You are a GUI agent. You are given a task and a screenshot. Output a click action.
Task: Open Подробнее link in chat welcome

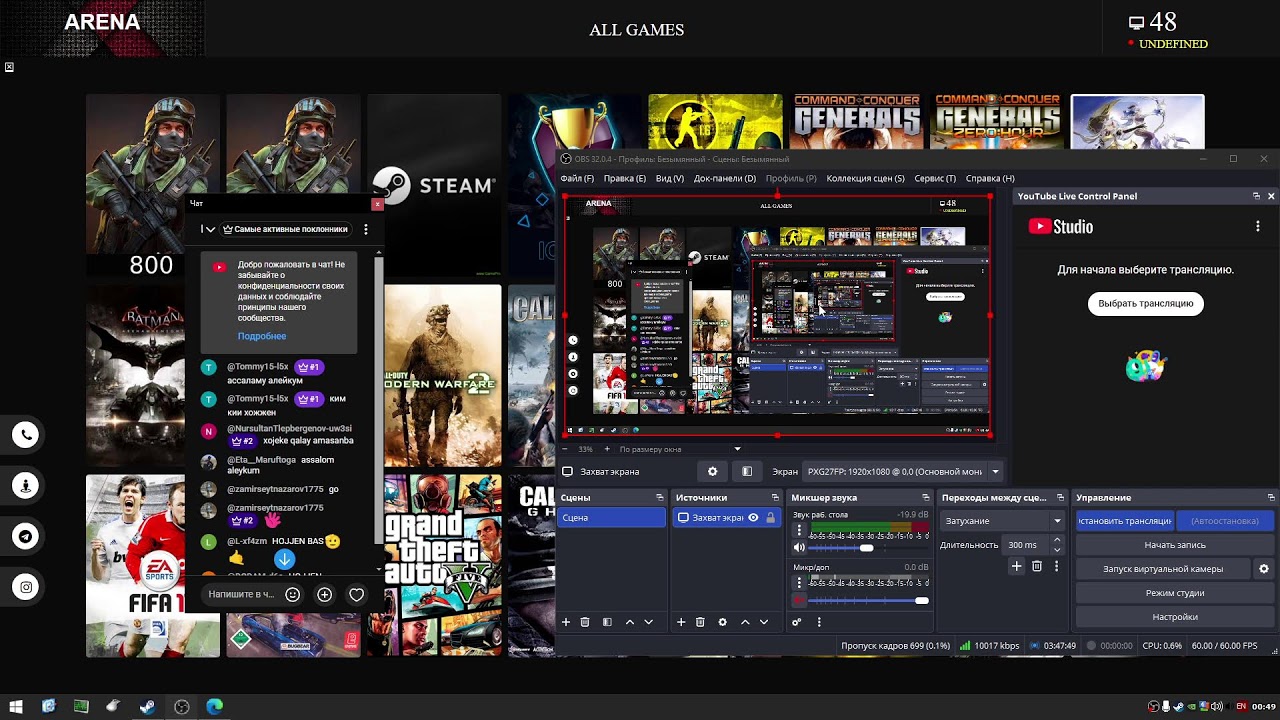(x=262, y=336)
